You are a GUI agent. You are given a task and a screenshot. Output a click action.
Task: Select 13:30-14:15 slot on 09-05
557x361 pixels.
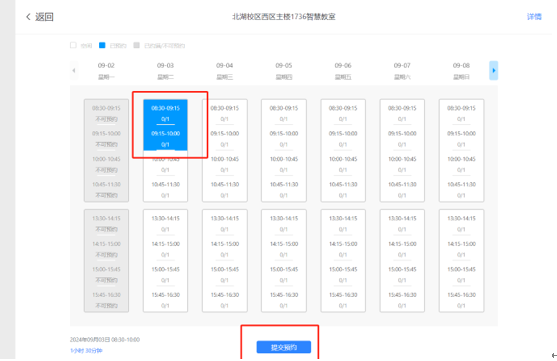tap(283, 223)
